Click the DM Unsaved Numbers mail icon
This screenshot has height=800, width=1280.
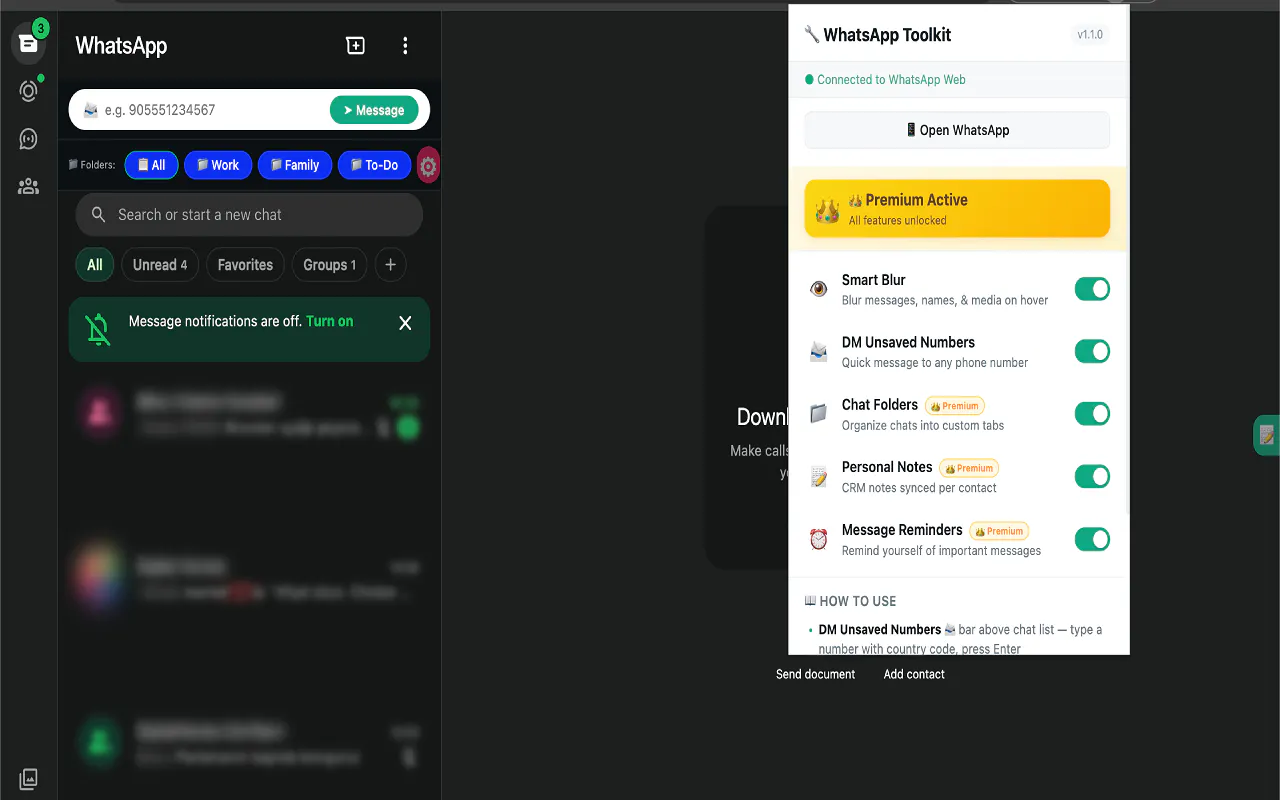coord(819,351)
